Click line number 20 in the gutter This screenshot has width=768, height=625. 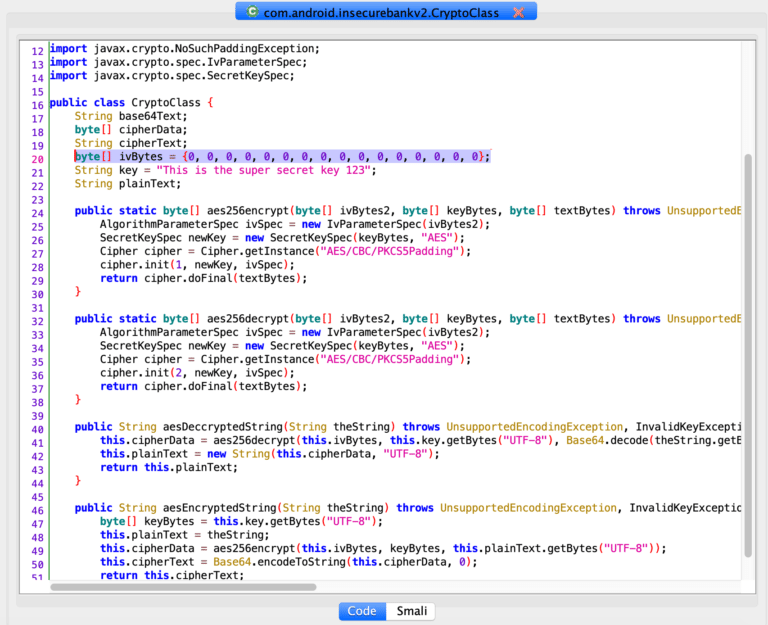click(38, 160)
